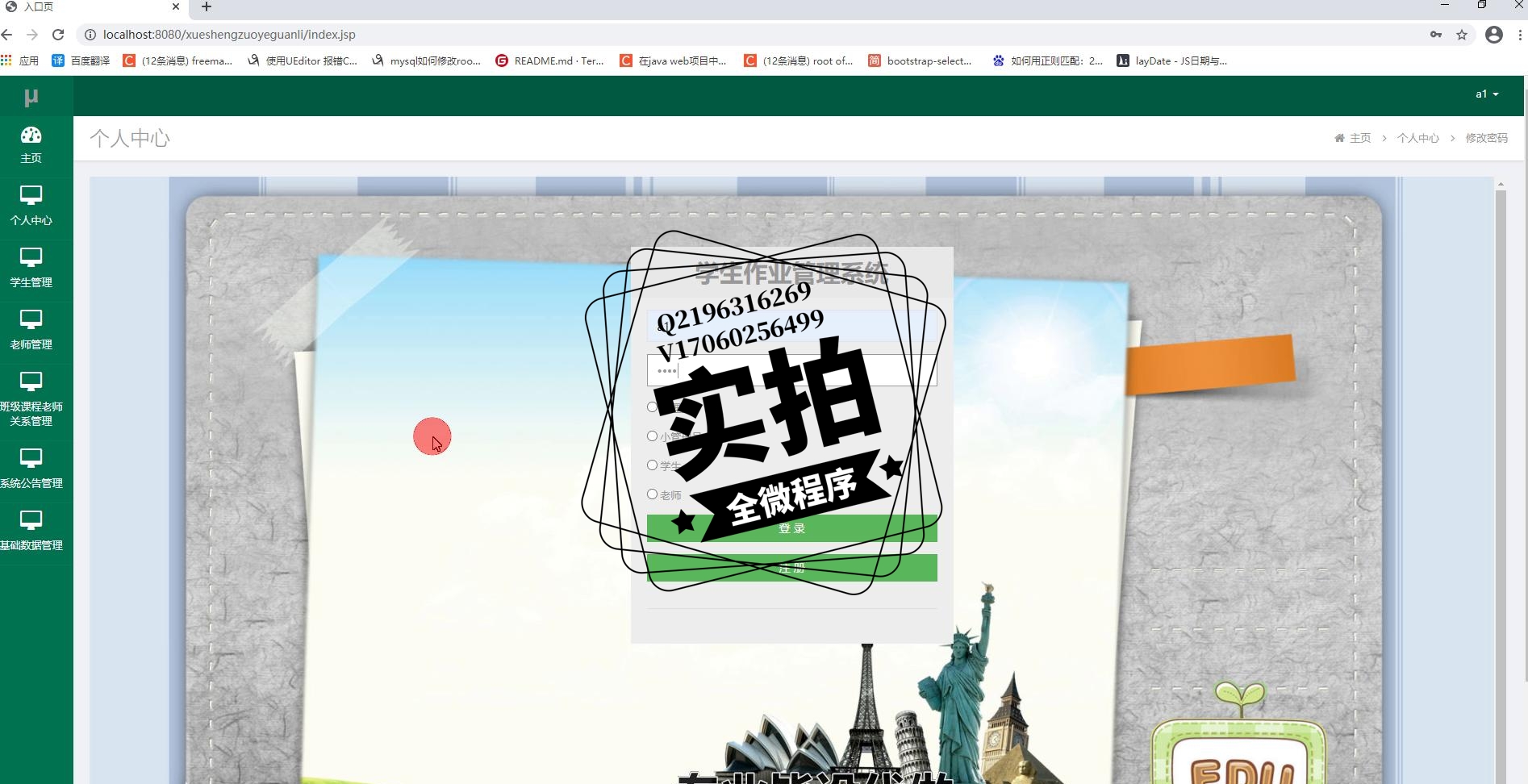Open Chrome profile avatar

pyautogui.click(x=1494, y=35)
